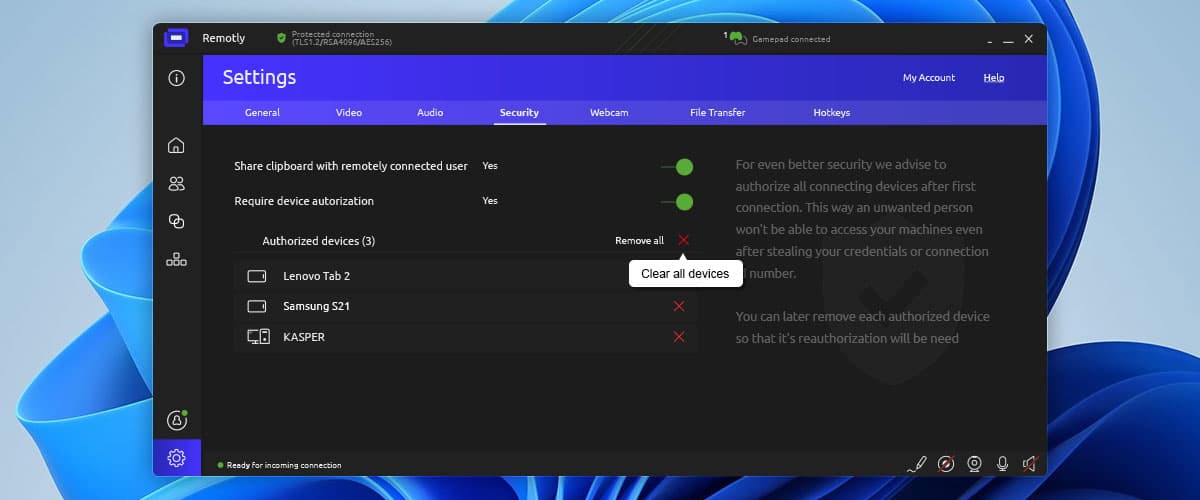Open the info icon in the sidebar
Screen dimensions: 1200x500
tap(177, 78)
